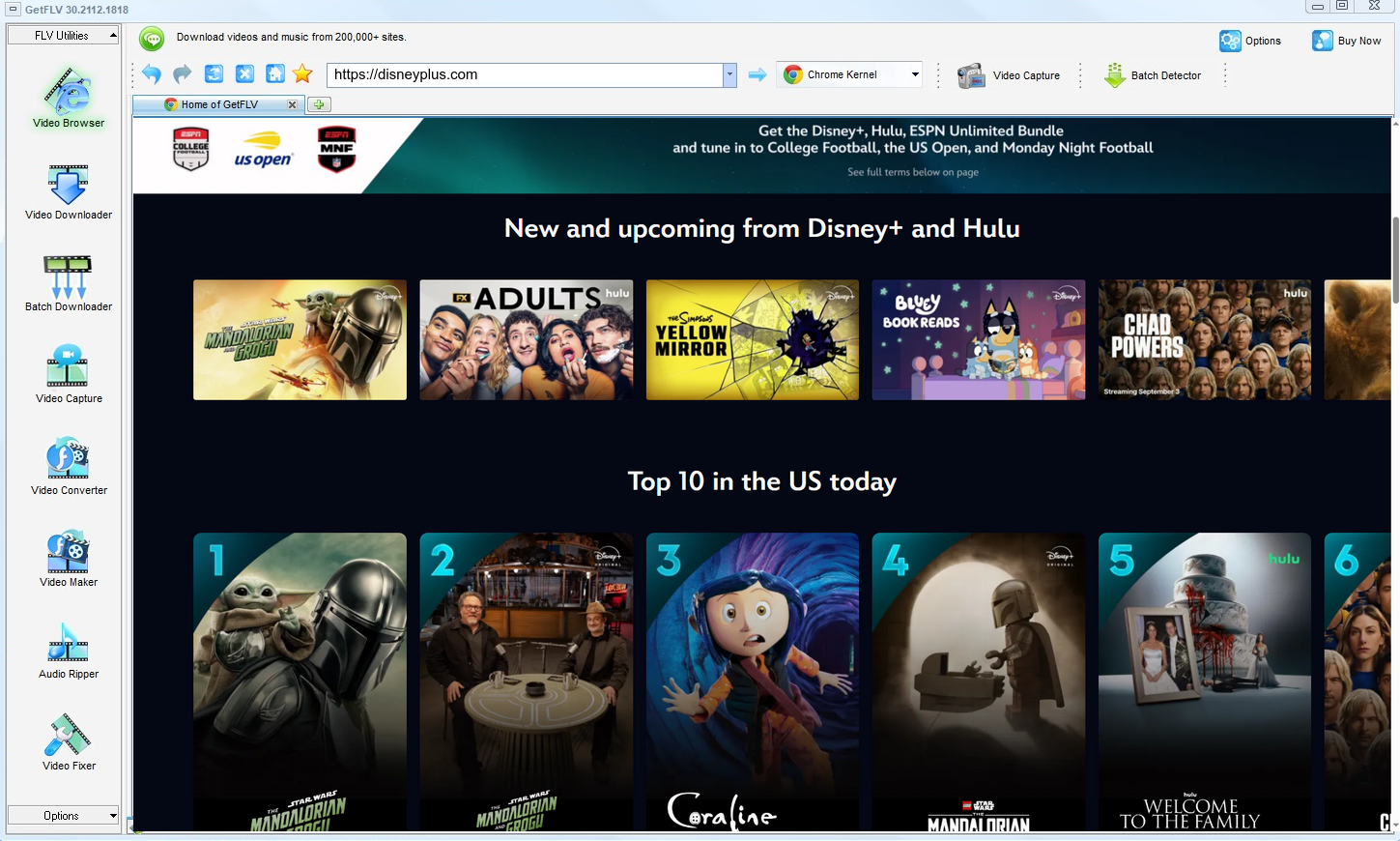Open the Batch Downloader tool
The image size is (1400, 841).
coord(68,282)
